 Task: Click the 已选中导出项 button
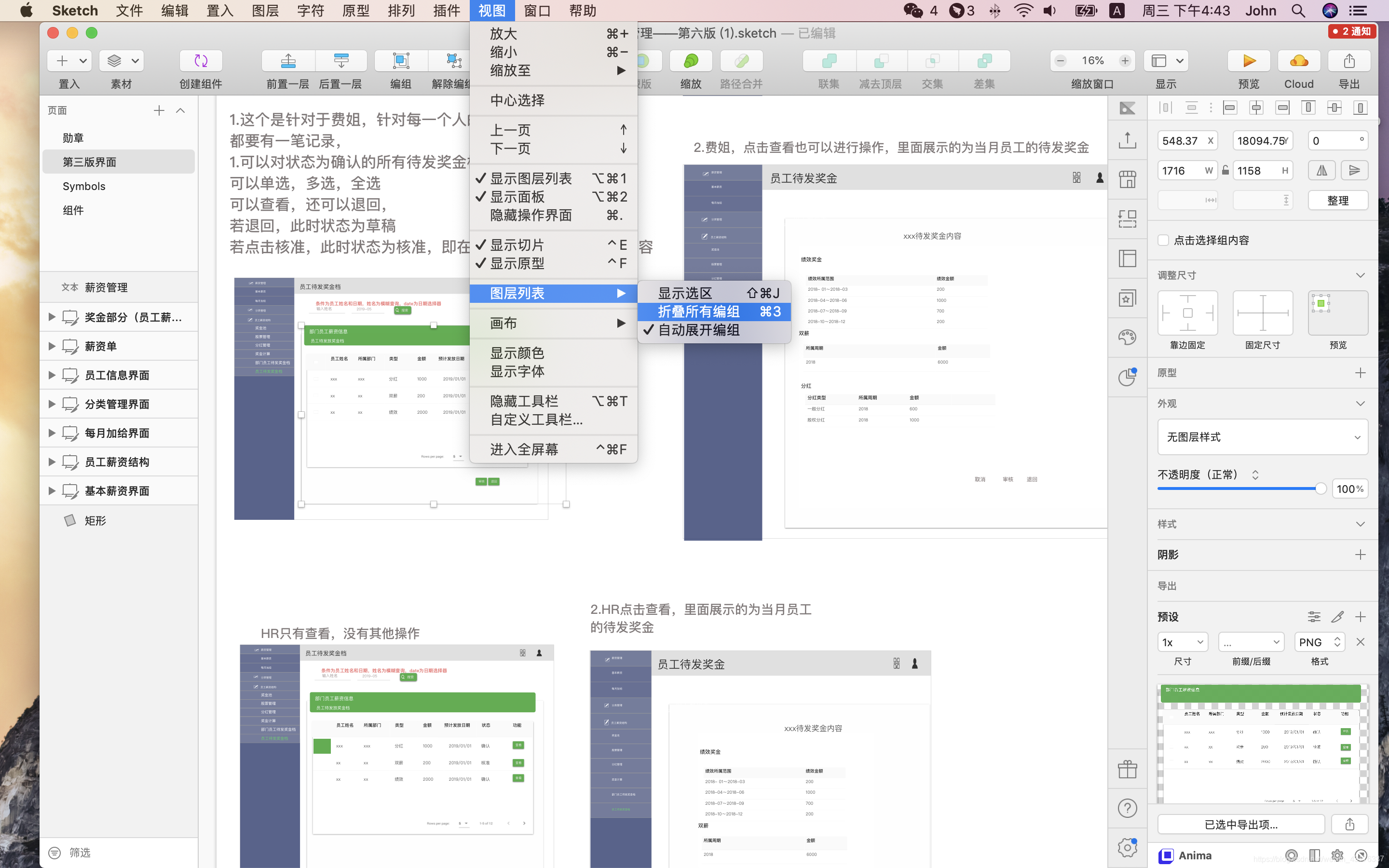click(1241, 825)
